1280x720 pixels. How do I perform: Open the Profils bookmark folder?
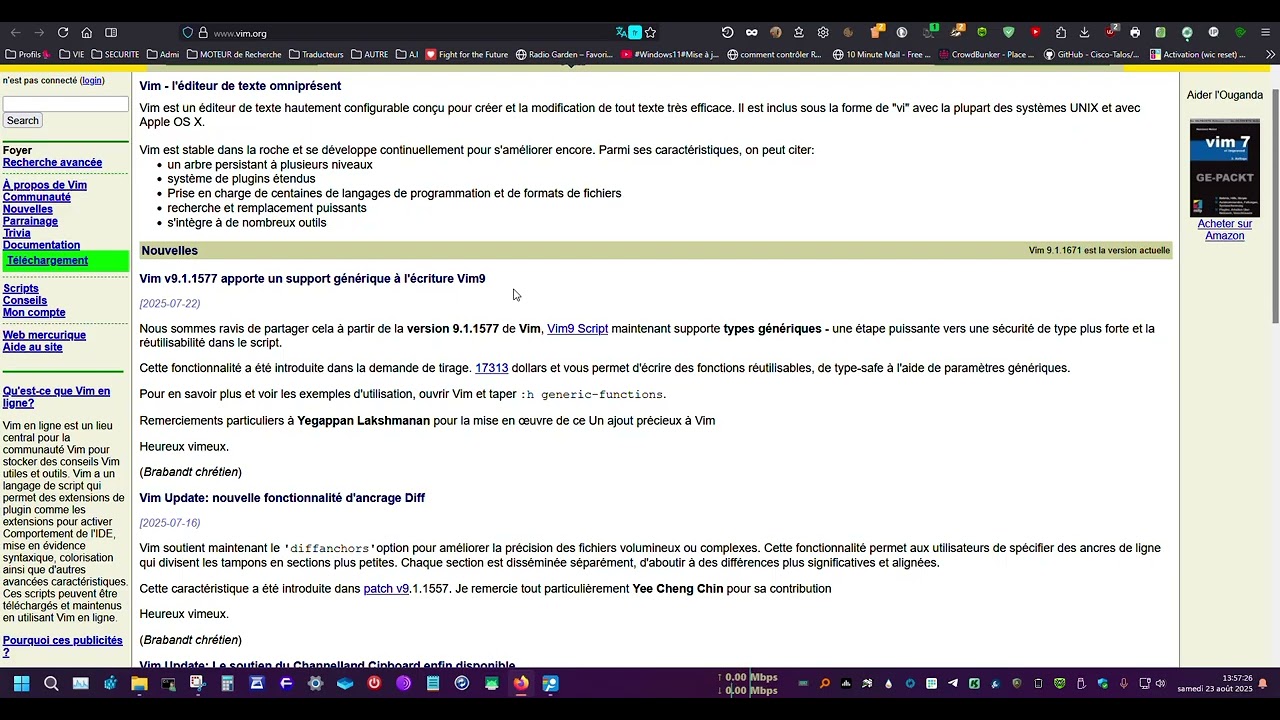[x=27, y=54]
